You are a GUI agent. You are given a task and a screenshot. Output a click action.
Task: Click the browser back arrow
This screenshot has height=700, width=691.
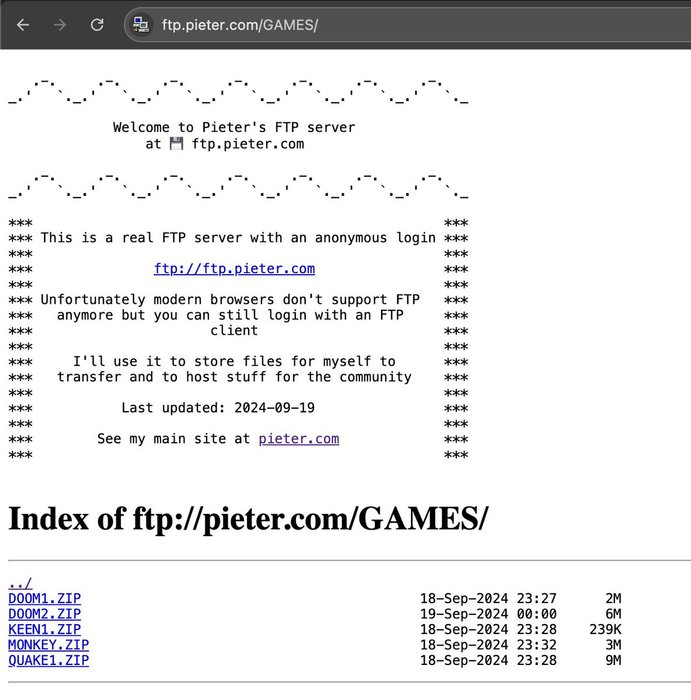coord(23,25)
